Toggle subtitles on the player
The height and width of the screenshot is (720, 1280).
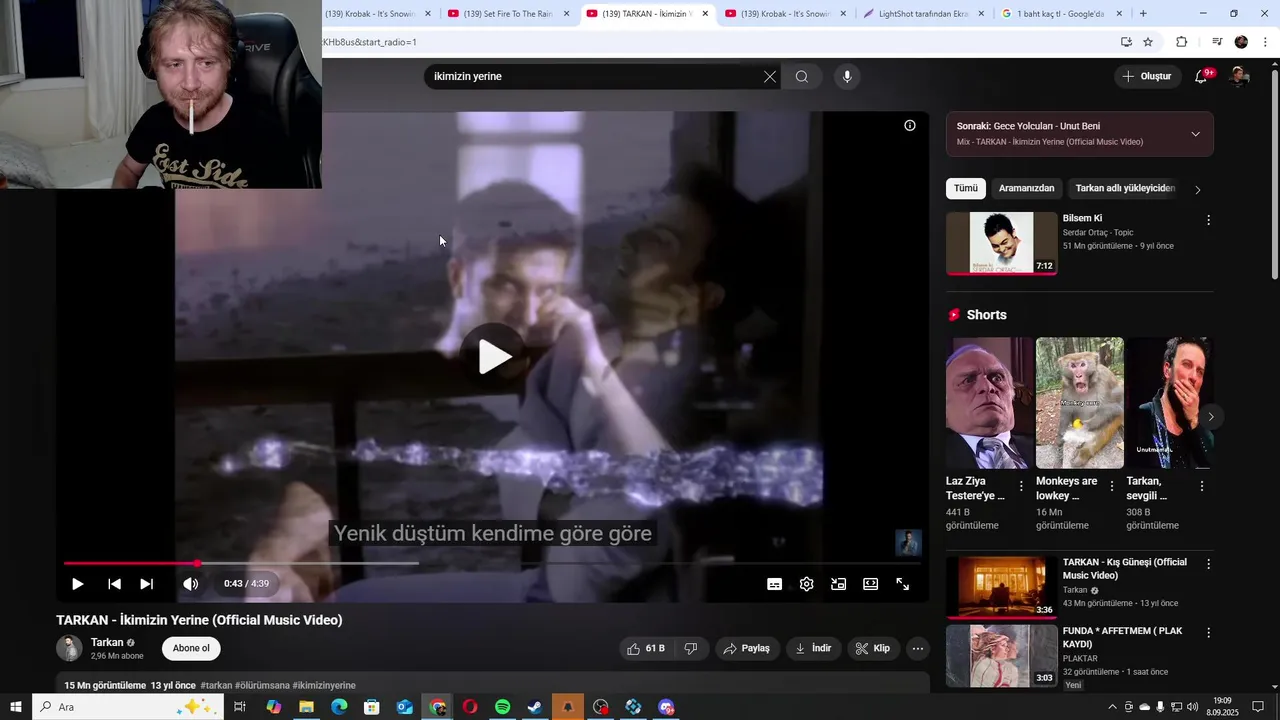pos(774,584)
